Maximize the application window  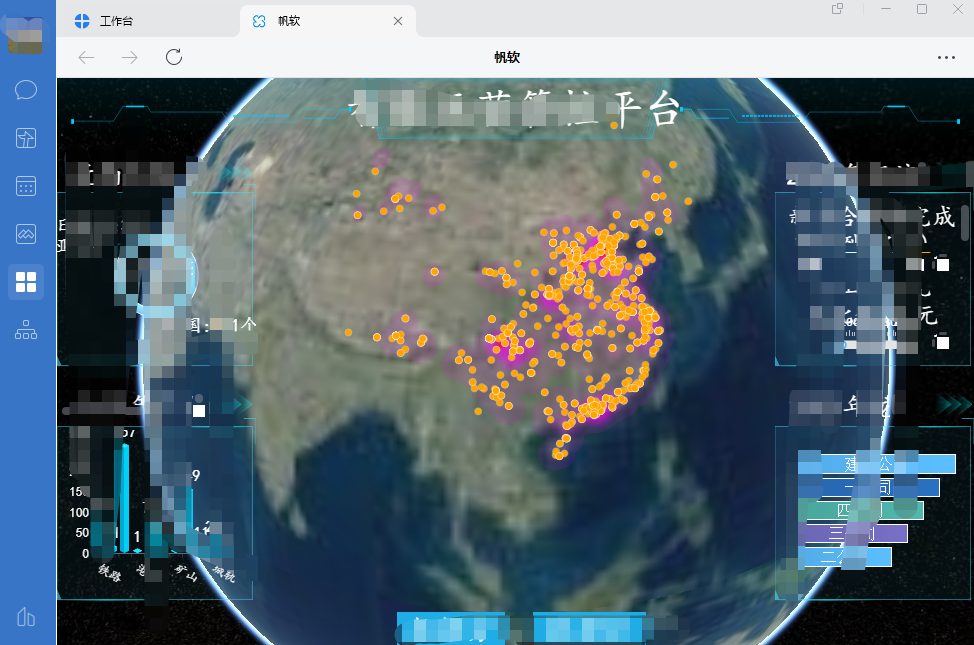(922, 9)
